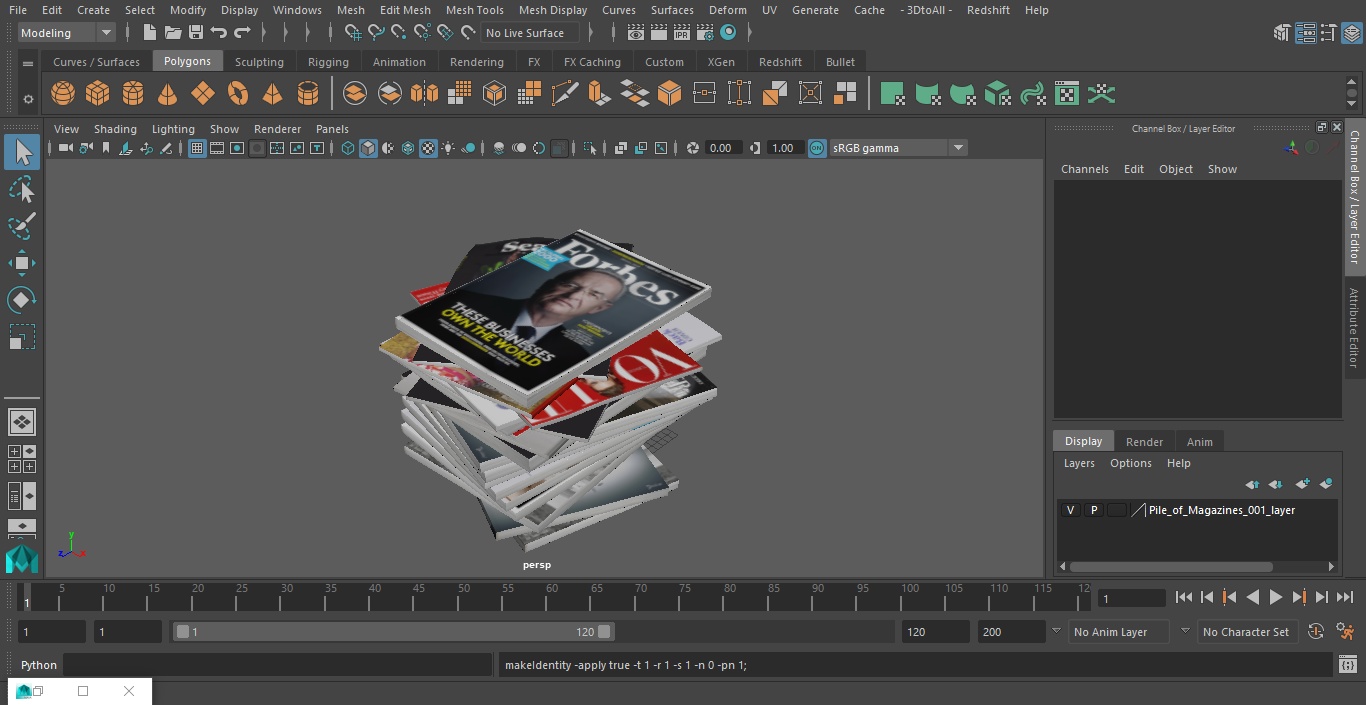This screenshot has width=1366, height=705.
Task: Click Play forwards button
Action: 1276,597
